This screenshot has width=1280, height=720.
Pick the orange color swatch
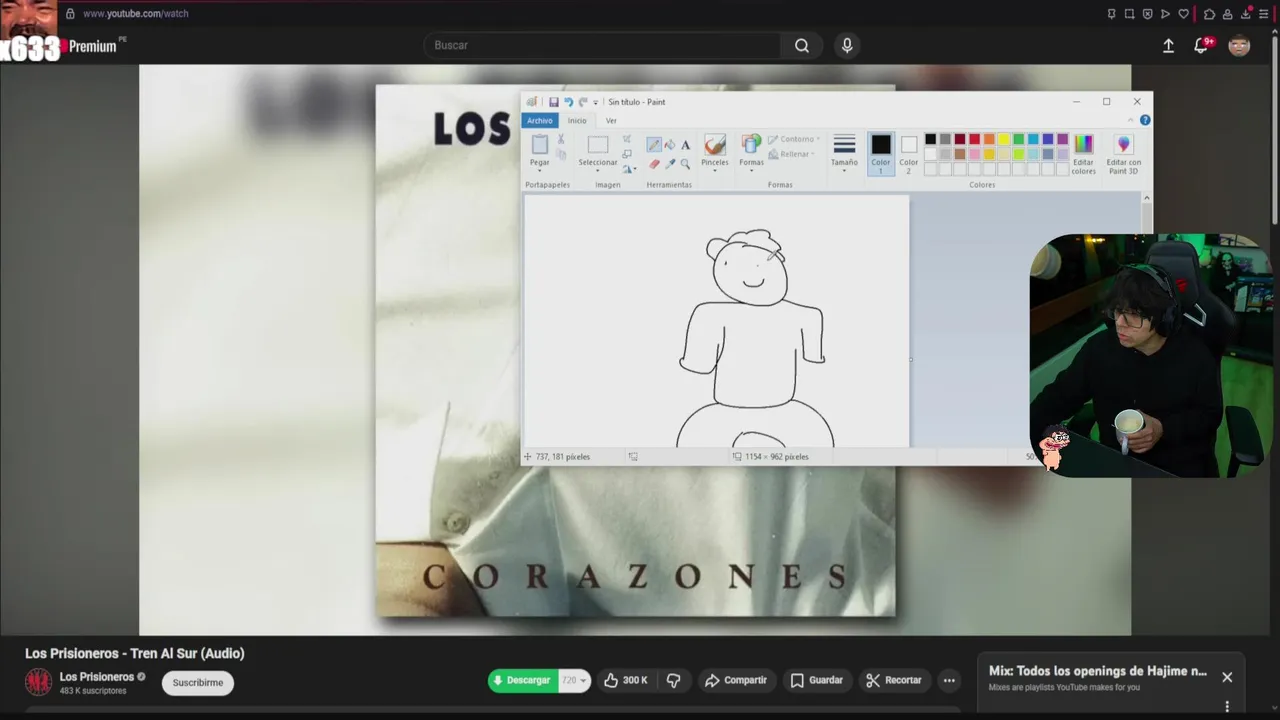point(989,139)
